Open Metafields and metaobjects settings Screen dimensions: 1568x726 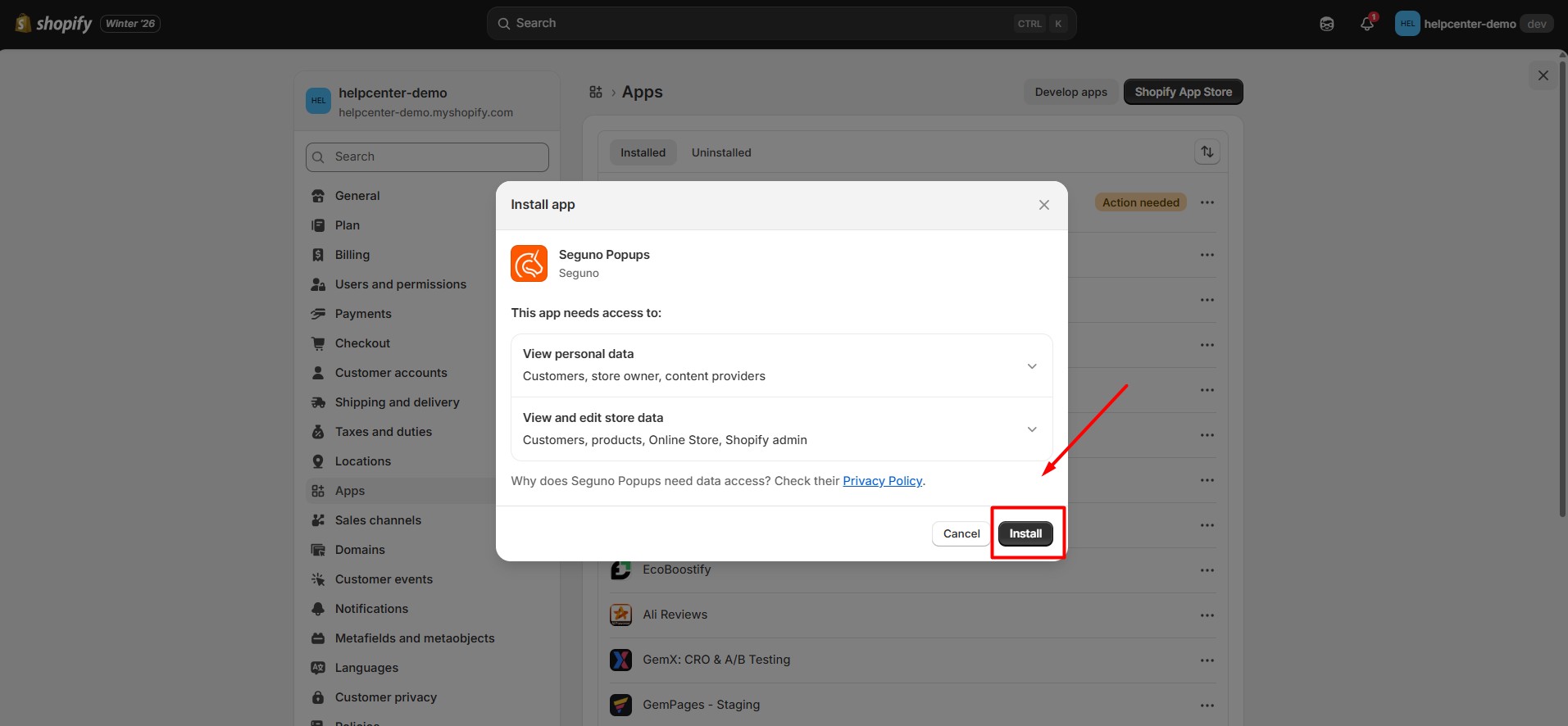[x=415, y=638]
